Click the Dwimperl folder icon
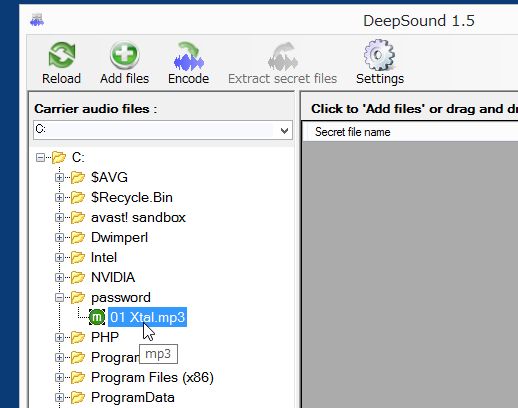The image size is (518, 408). [78, 237]
